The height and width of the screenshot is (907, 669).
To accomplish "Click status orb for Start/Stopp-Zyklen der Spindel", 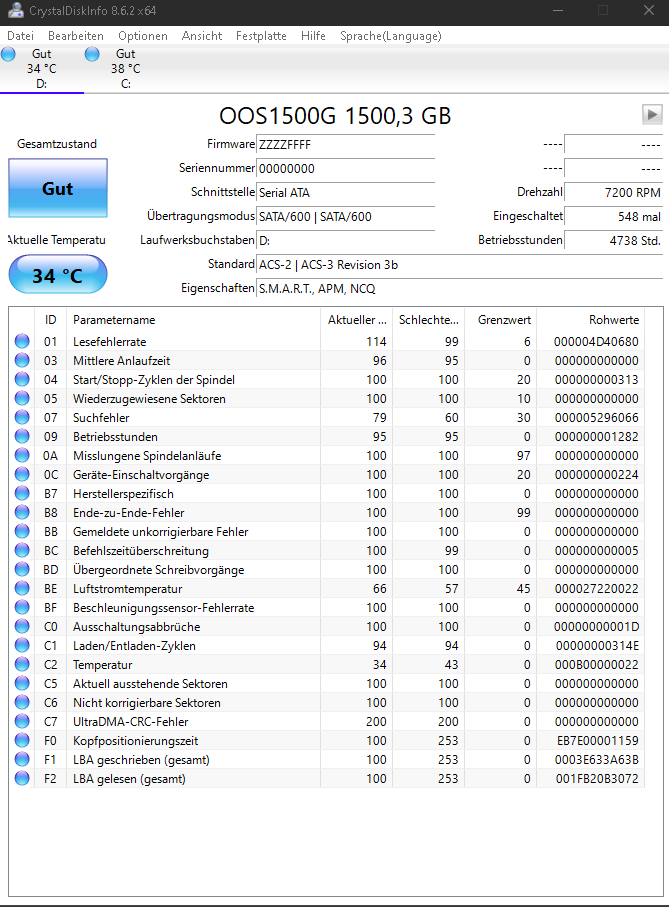I will pyautogui.click(x=22, y=379).
